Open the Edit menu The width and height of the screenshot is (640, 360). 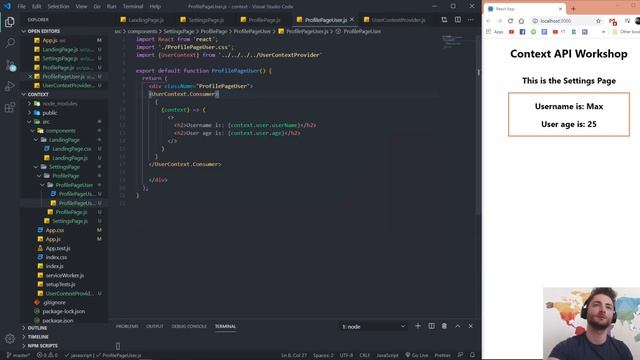(36, 6)
